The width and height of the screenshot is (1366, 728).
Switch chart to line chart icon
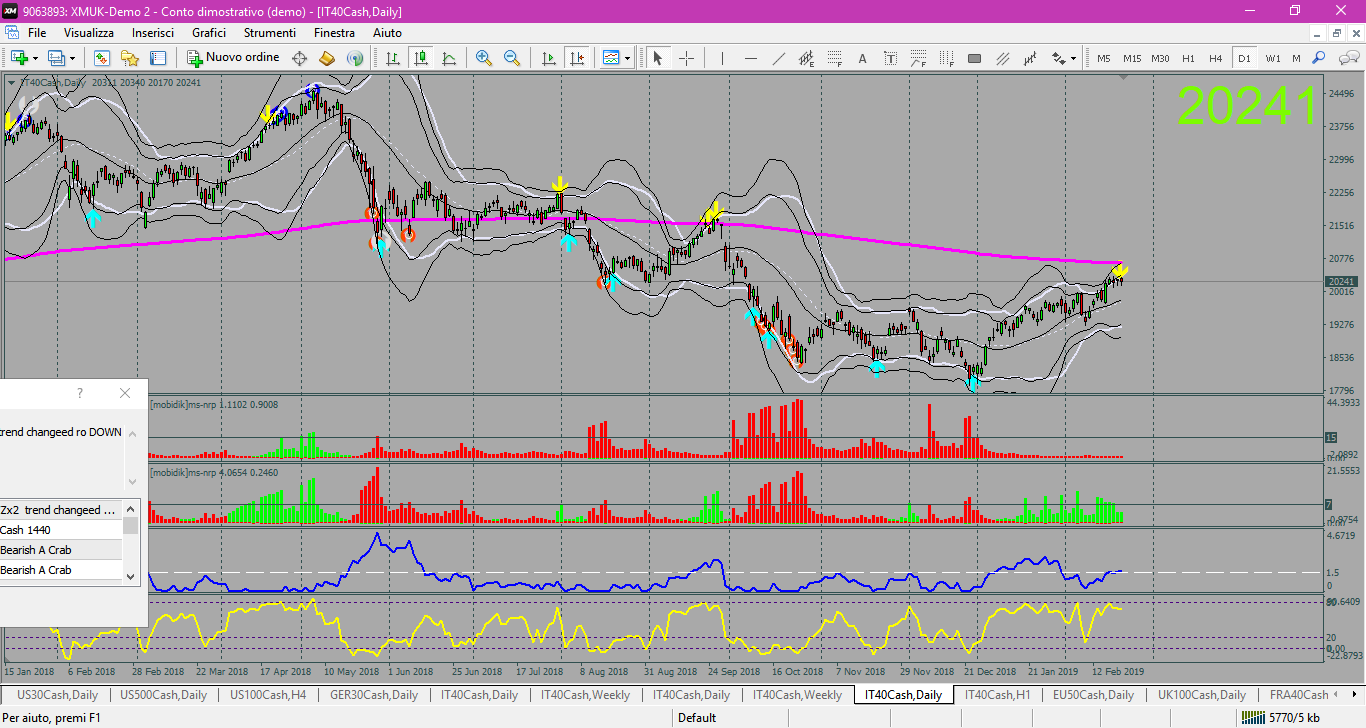coord(449,58)
